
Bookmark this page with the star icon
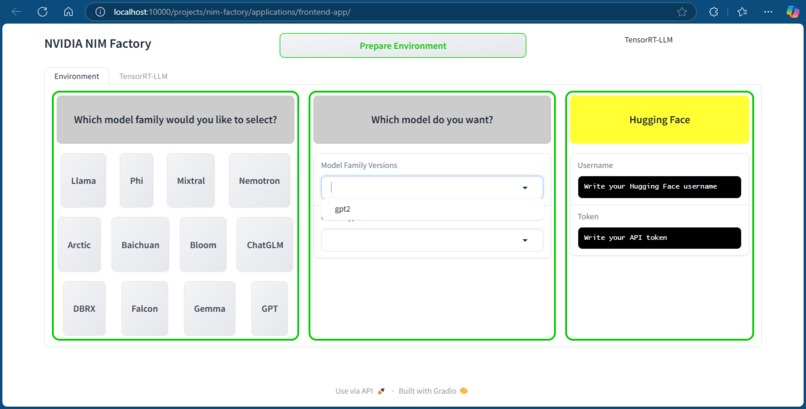tap(682, 12)
